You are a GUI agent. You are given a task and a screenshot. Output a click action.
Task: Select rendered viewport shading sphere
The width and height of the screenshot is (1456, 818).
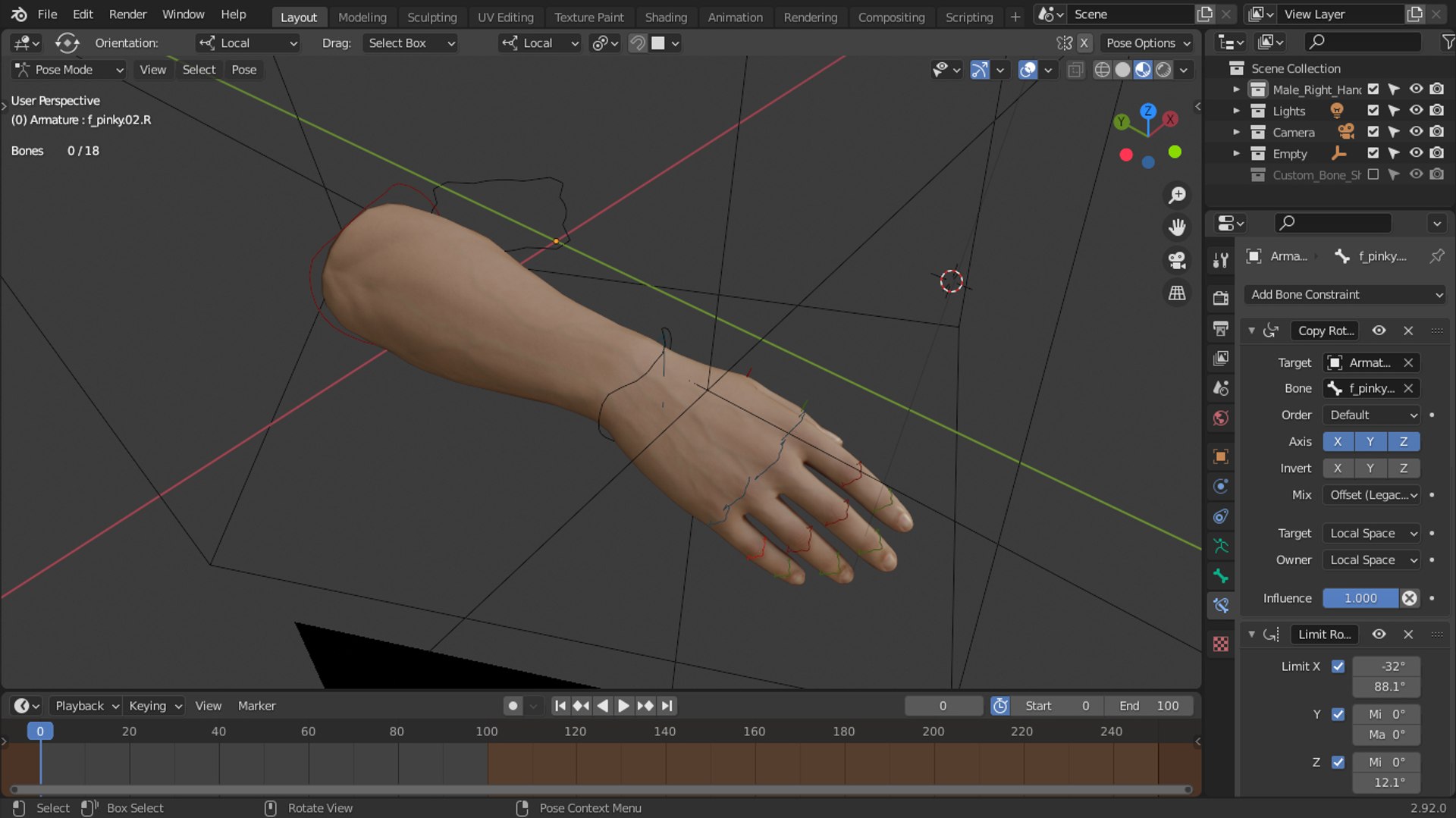[x=1163, y=70]
